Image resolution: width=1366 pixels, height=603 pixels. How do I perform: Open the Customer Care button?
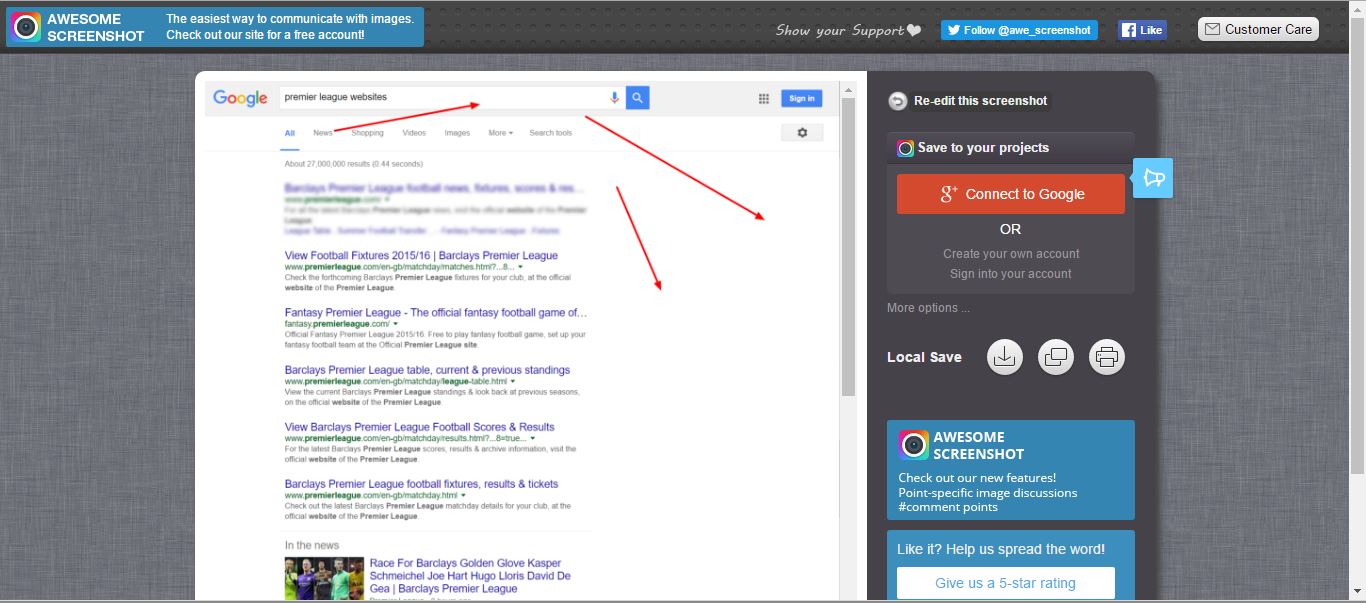click(1258, 29)
